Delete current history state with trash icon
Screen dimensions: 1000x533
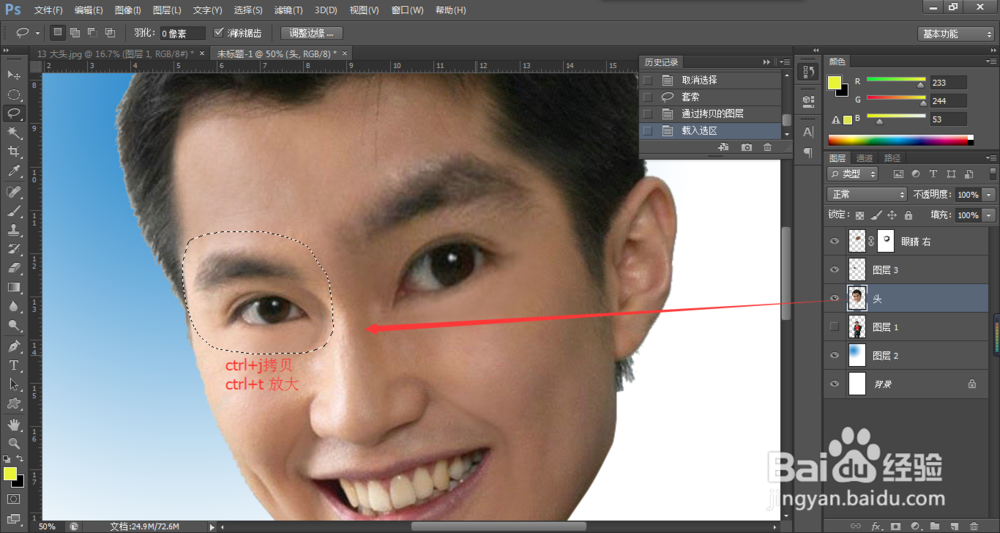[767, 147]
